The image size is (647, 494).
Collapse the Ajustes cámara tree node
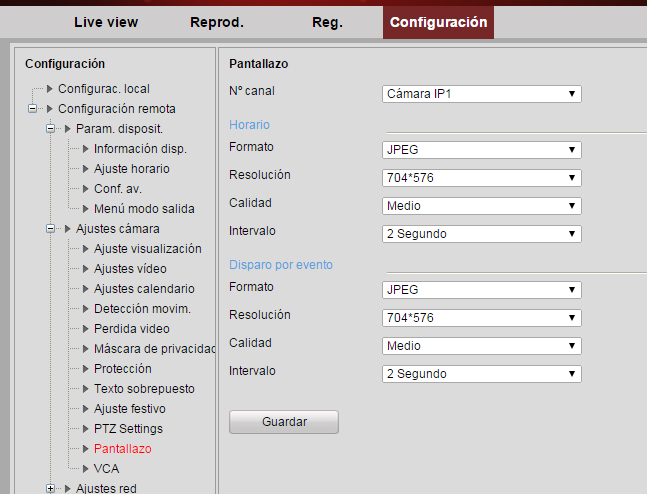(x=51, y=229)
